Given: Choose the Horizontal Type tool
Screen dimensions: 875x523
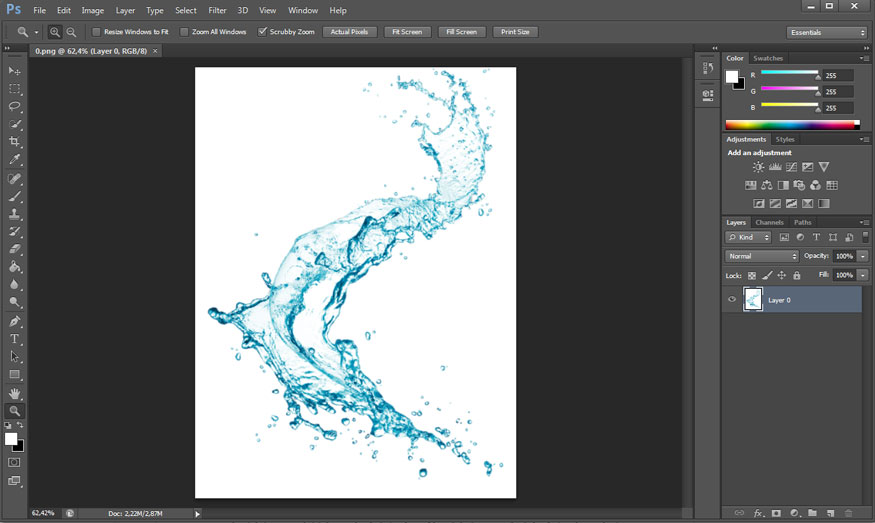Looking at the screenshot, I should (x=15, y=339).
